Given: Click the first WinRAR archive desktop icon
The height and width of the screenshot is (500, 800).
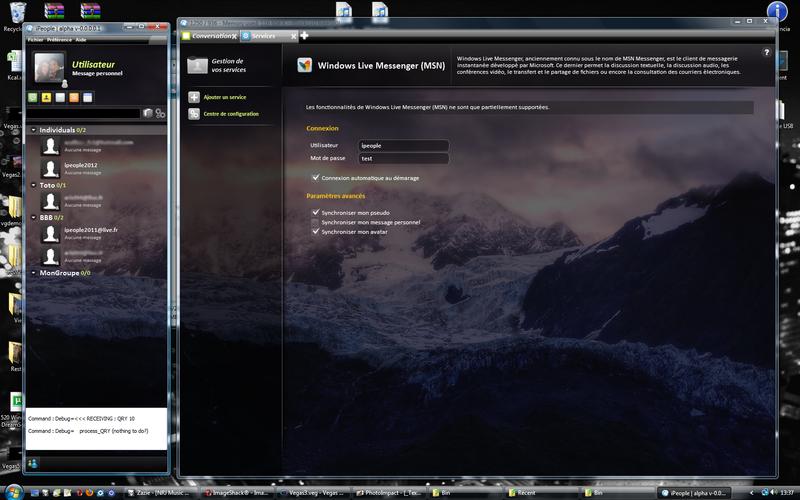Looking at the screenshot, I should (x=54, y=11).
